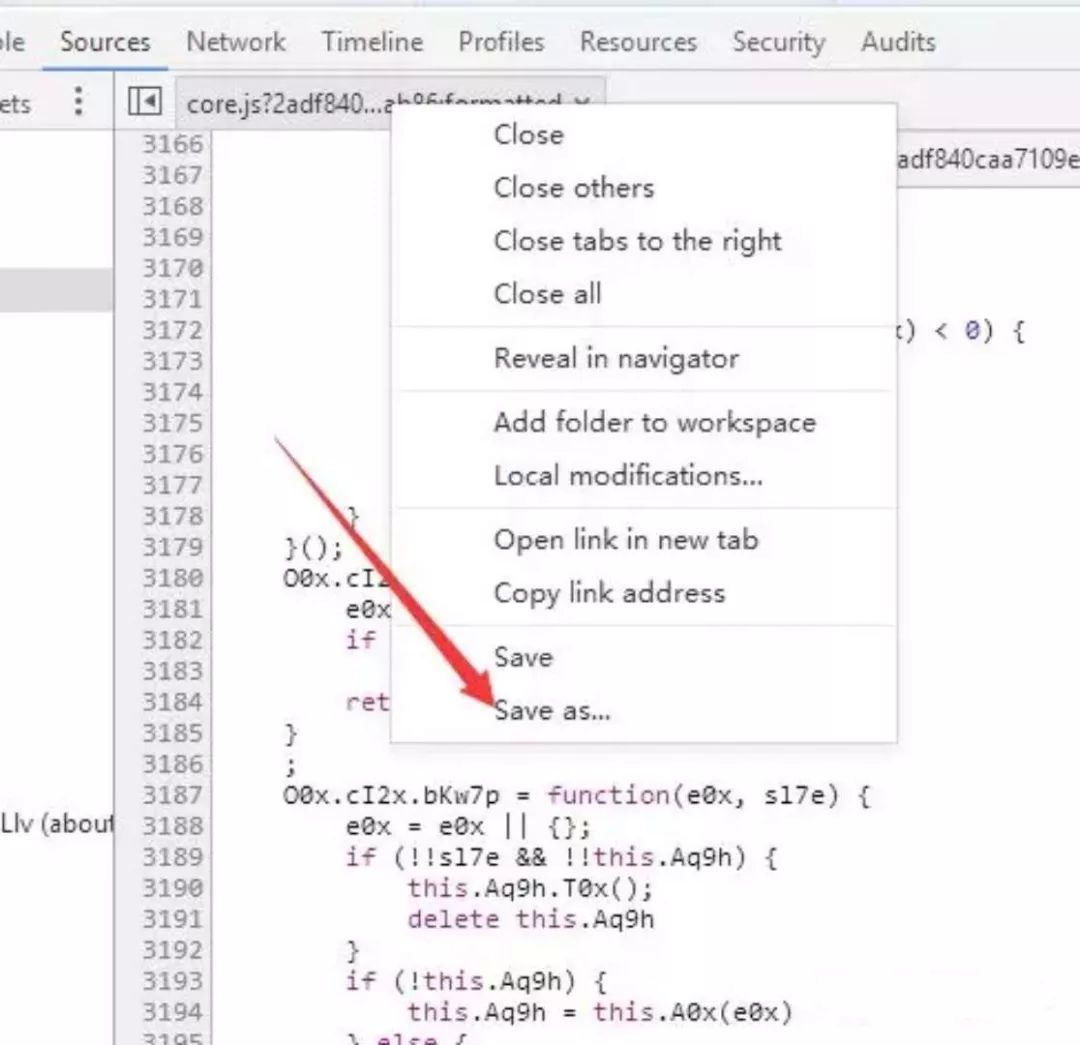Set breakpoint at line number 3189
The image size is (1080, 1045).
(x=173, y=857)
